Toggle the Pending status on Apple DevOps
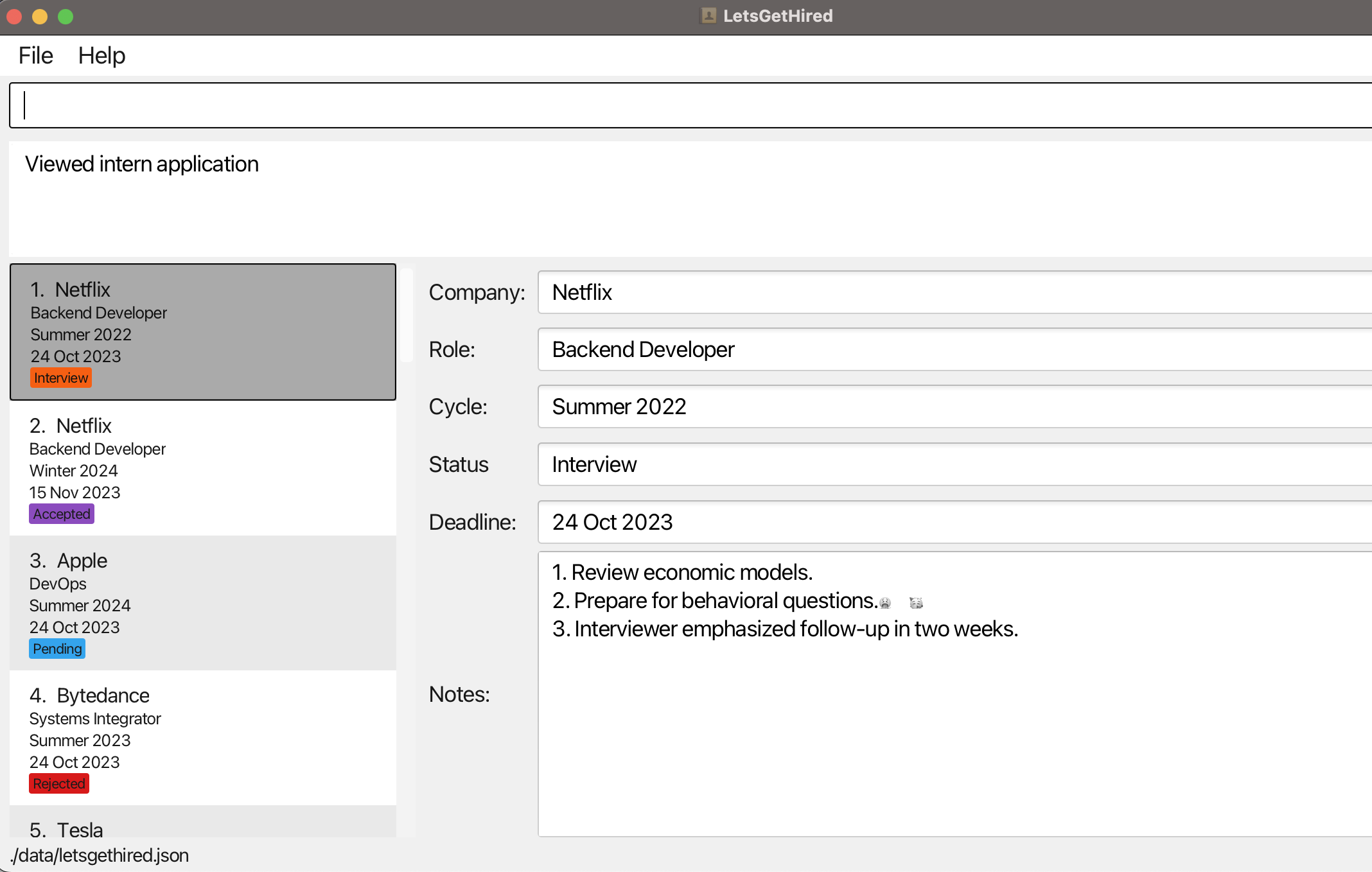 click(56, 648)
